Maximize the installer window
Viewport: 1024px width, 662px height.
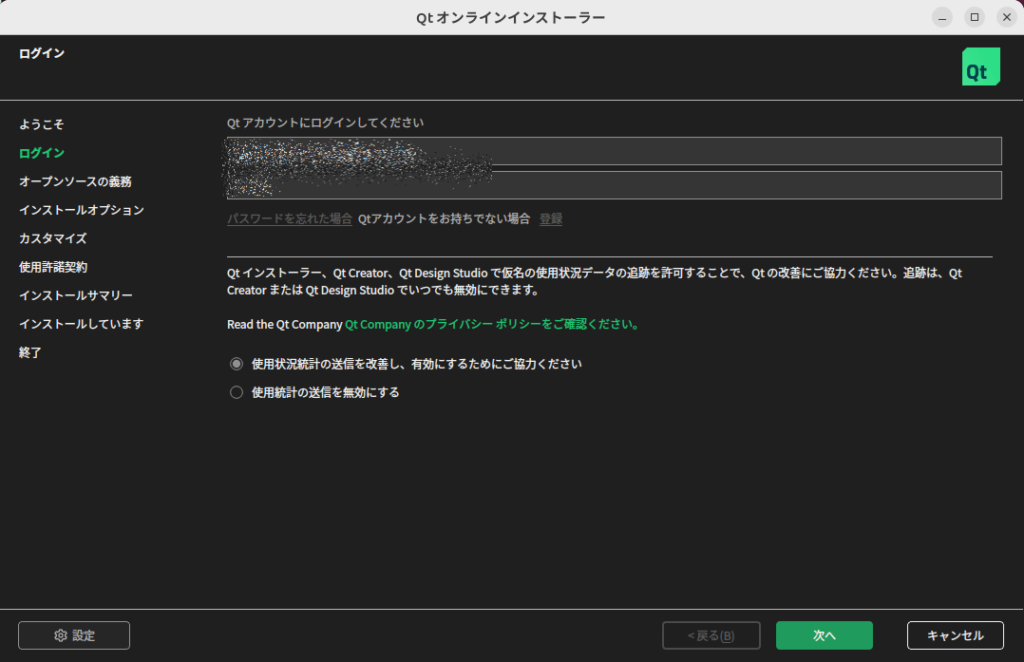(974, 17)
